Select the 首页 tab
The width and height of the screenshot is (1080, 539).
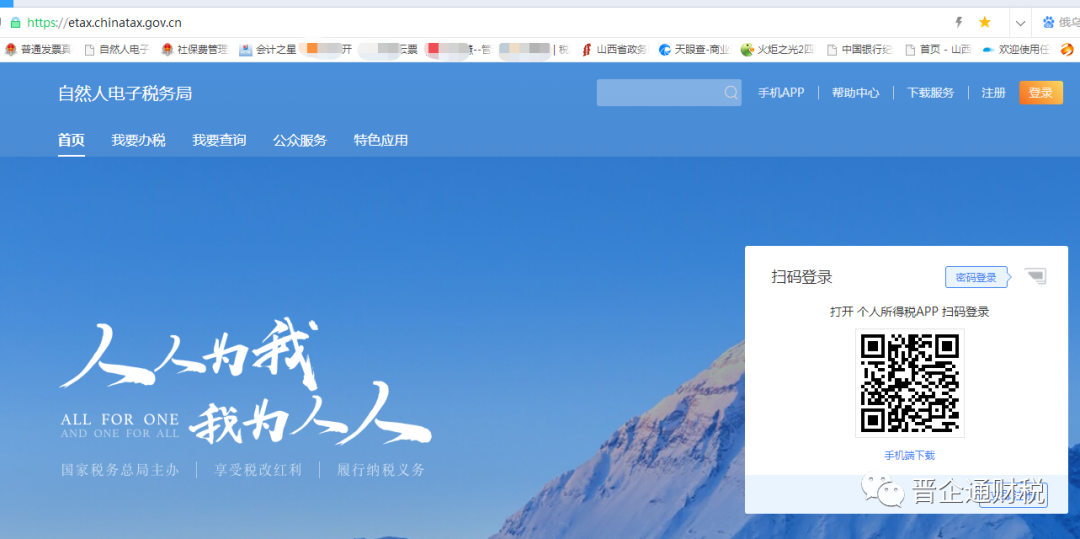71,140
